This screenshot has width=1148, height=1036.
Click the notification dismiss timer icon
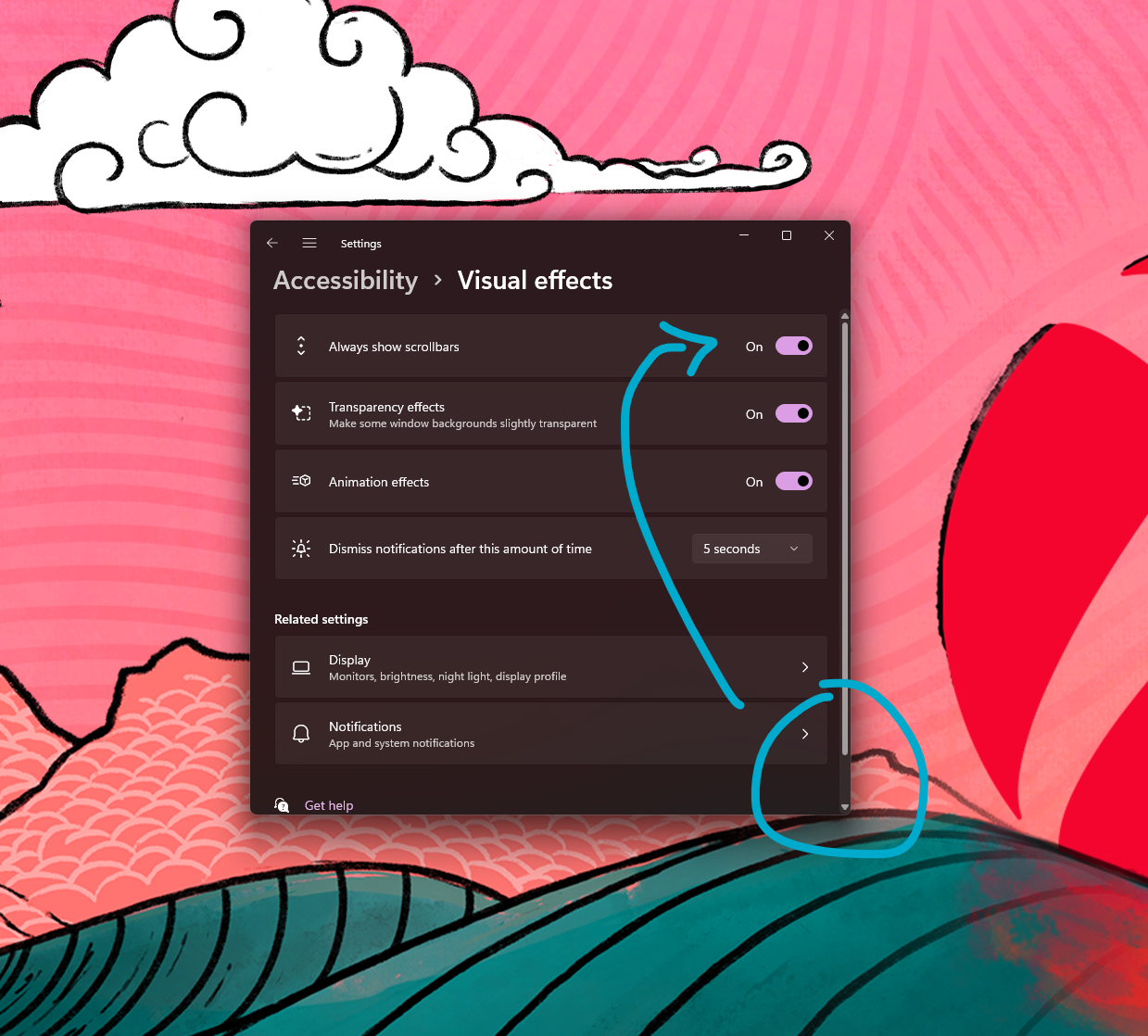pos(301,549)
